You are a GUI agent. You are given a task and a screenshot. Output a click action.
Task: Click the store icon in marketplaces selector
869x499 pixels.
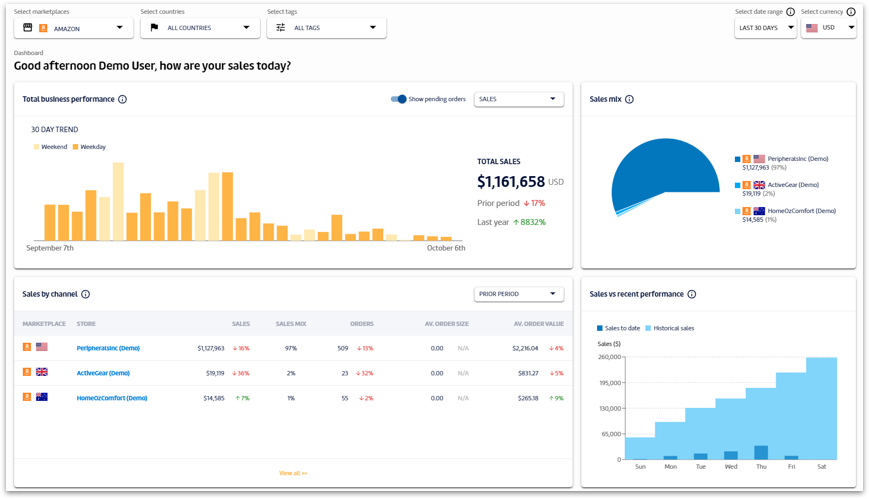pos(28,27)
